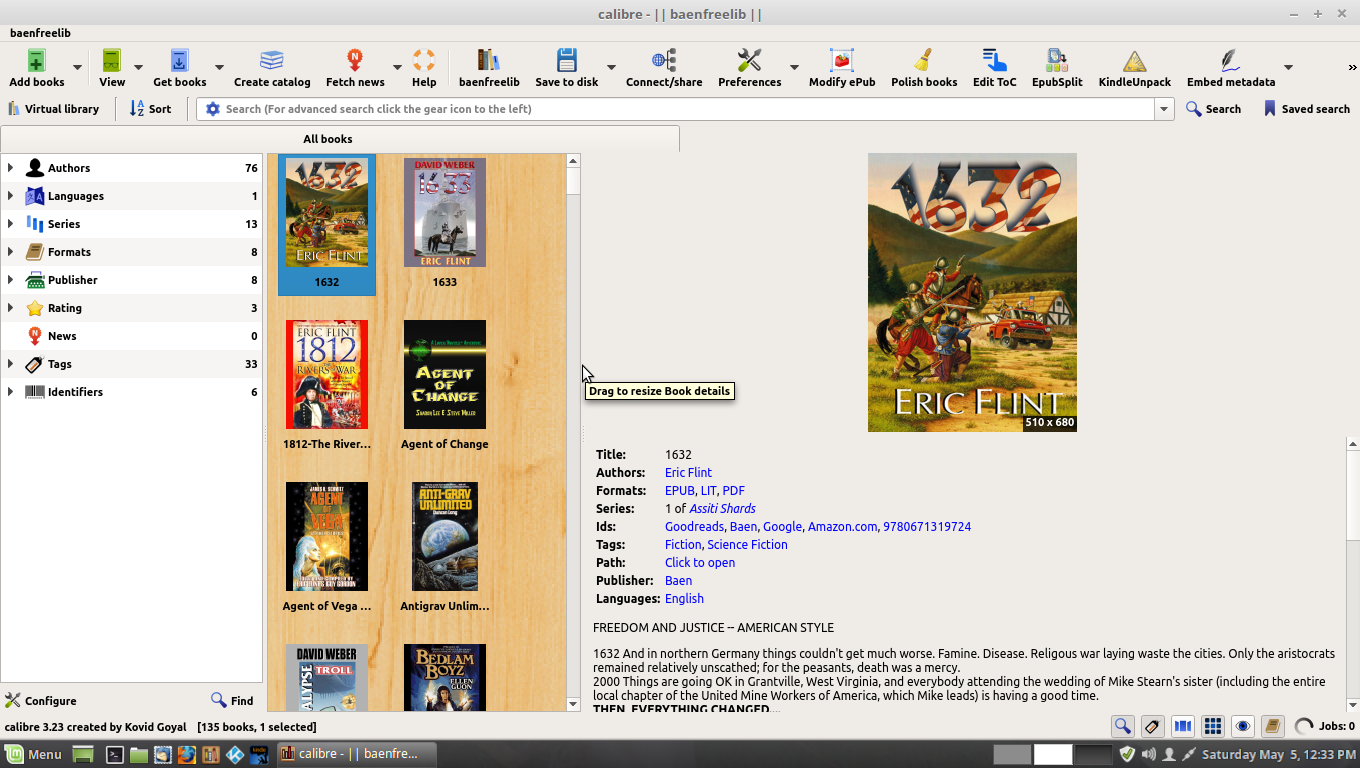Image resolution: width=1360 pixels, height=768 pixels.
Task: Show hidden toolbar items with the chevron
Action: tap(1352, 68)
